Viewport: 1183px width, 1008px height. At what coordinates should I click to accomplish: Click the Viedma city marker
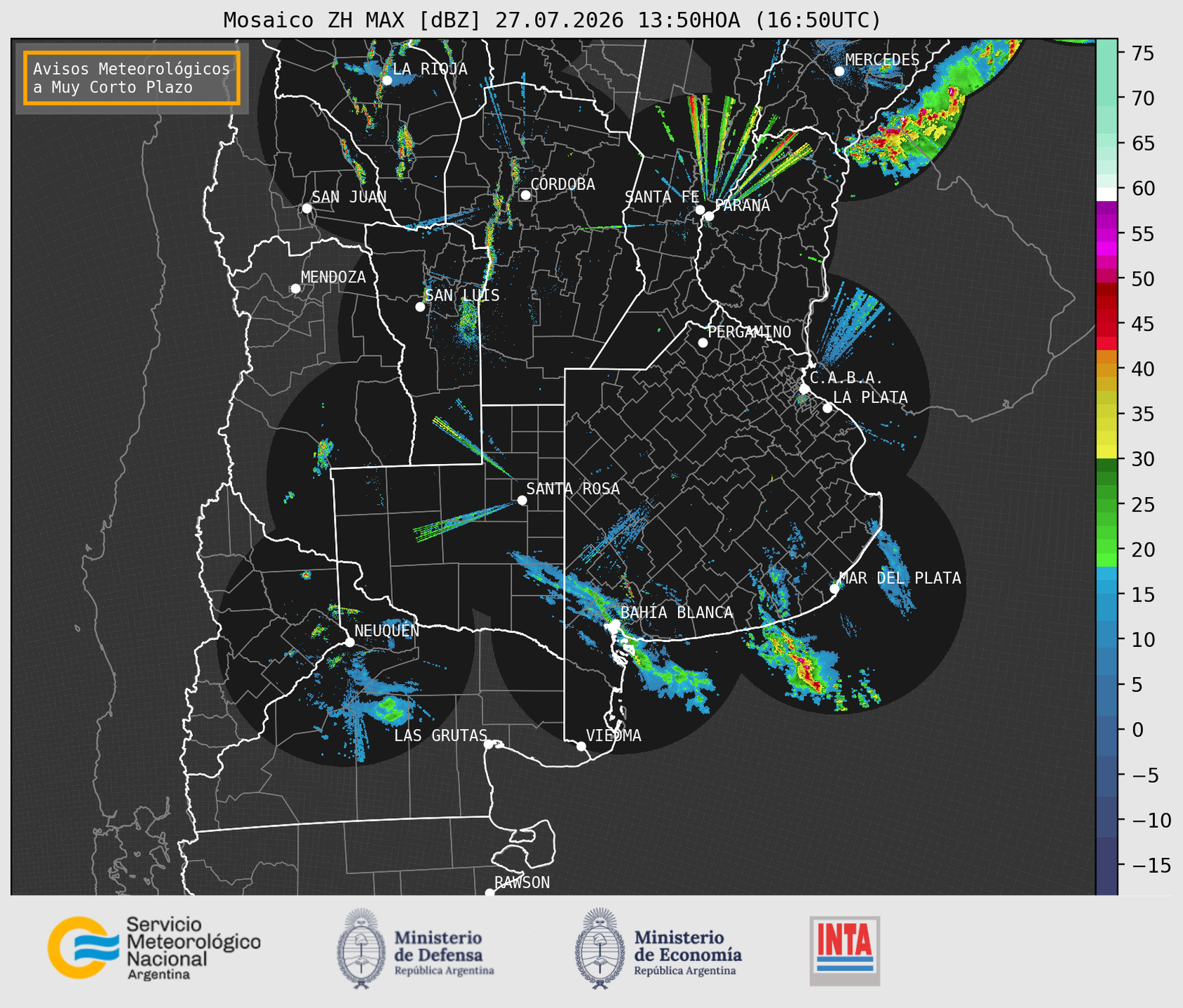581,746
